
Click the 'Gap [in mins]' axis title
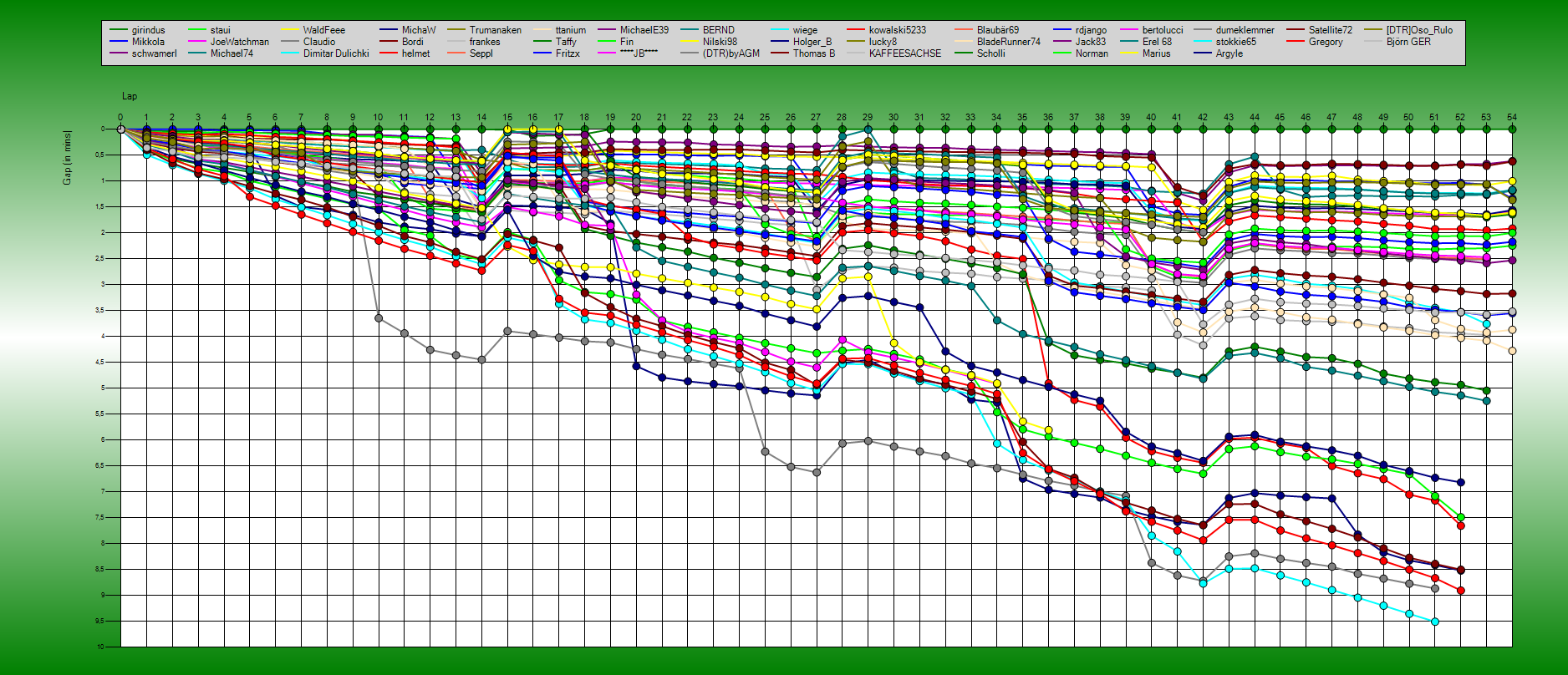click(x=67, y=157)
